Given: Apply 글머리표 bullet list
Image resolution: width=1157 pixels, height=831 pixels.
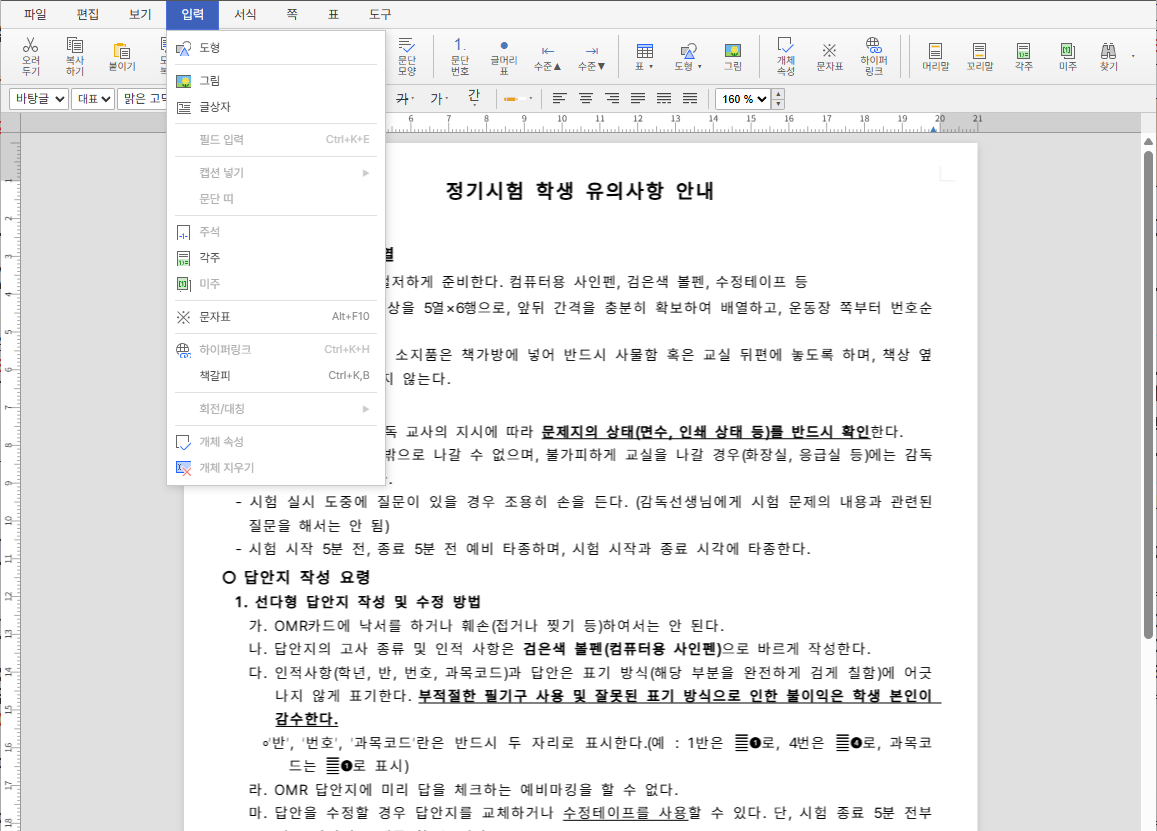Looking at the screenshot, I should pos(504,56).
